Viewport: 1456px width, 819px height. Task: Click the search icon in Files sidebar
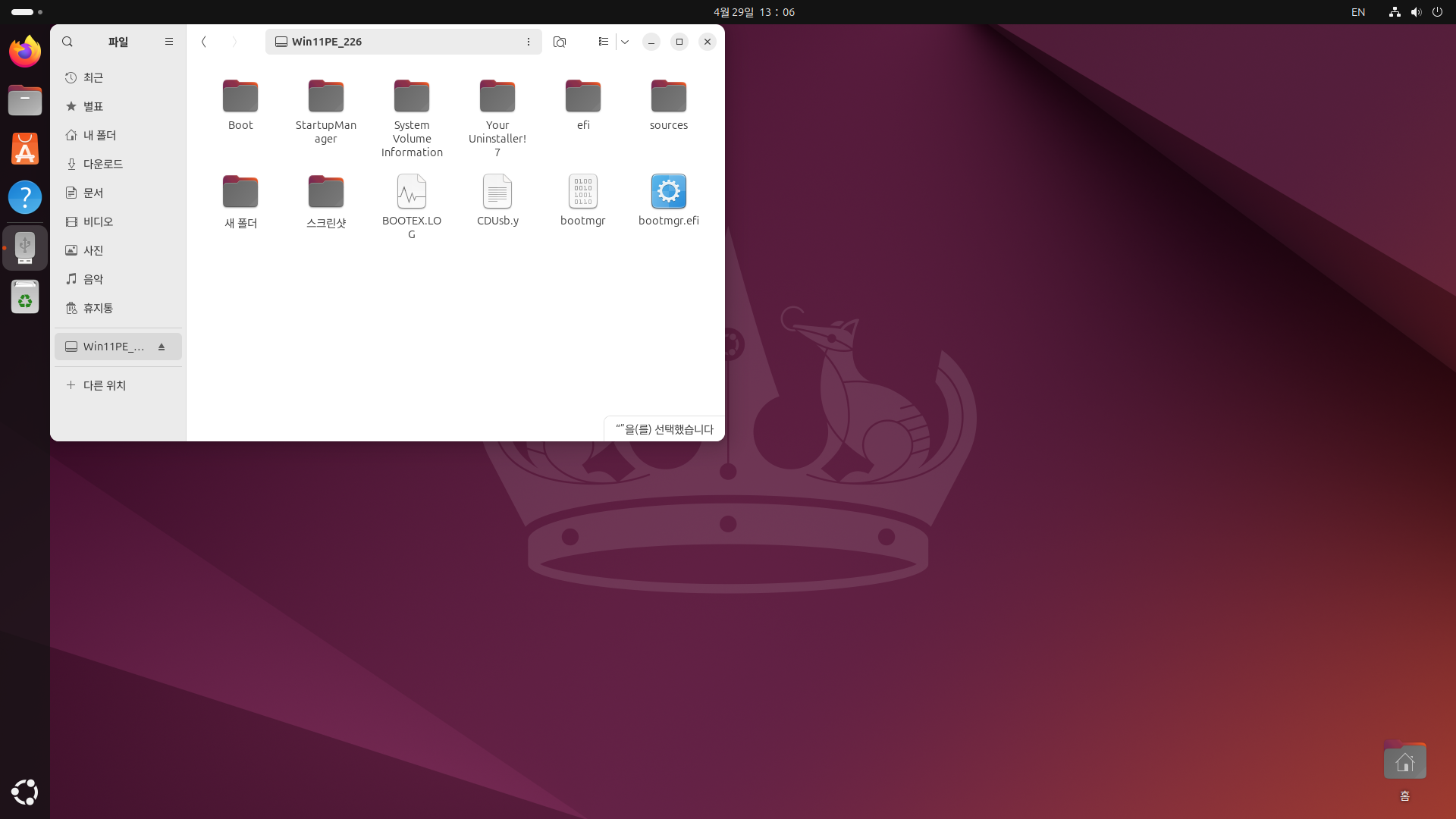pos(67,42)
